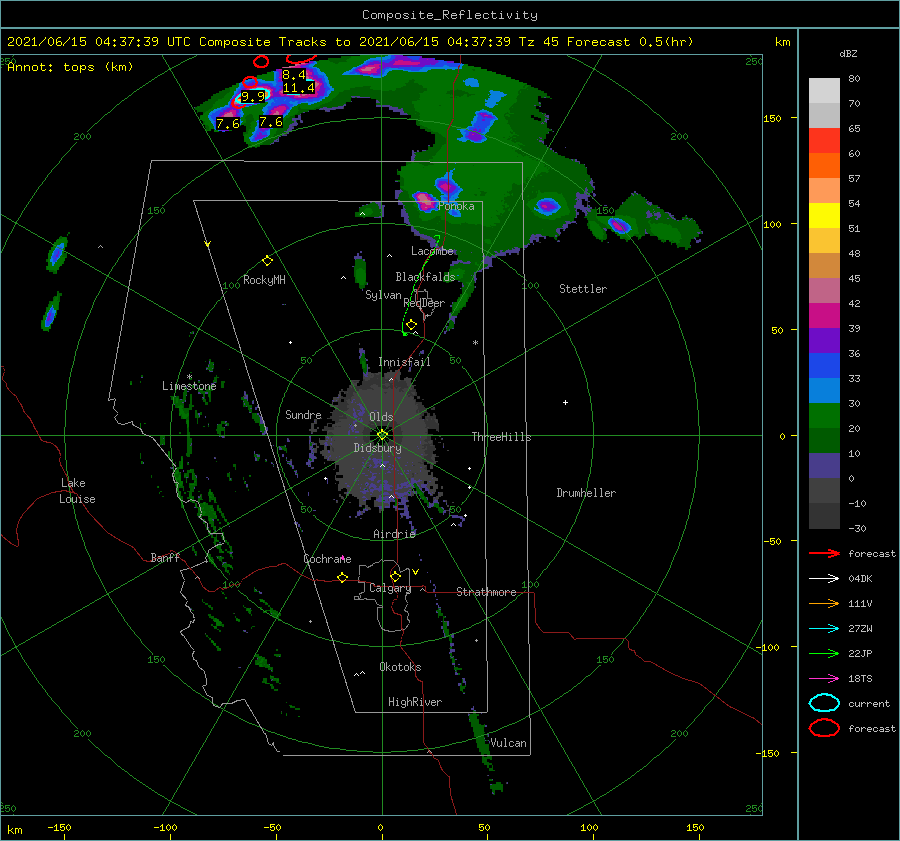Click the green 22JP arrow in legend
Viewport: 900px width, 841px height.
coord(824,653)
